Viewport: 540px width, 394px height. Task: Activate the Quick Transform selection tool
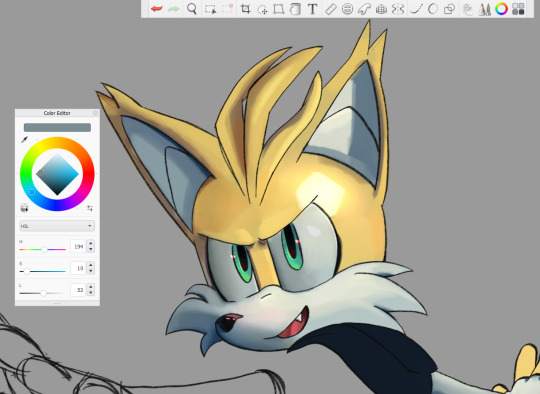coord(228,9)
